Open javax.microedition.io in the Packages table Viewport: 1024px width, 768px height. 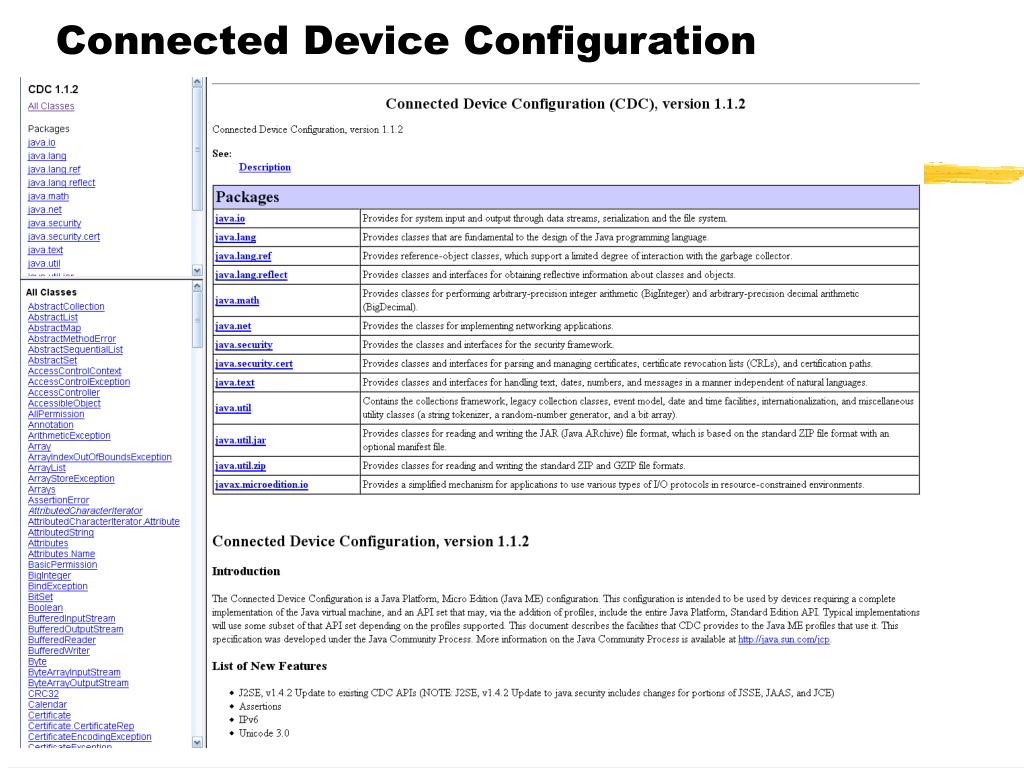(x=261, y=485)
